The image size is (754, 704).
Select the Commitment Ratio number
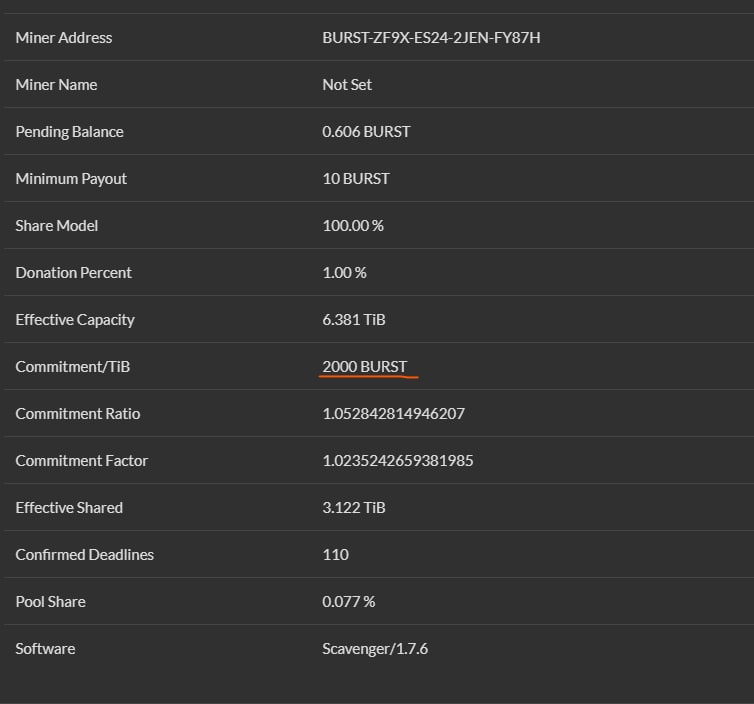pyautogui.click(x=393, y=414)
